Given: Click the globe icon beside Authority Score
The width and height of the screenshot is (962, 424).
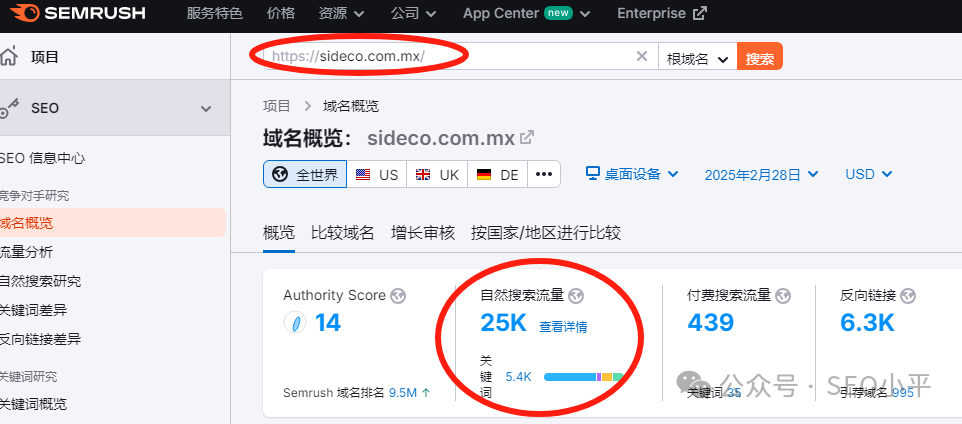Looking at the screenshot, I should click(398, 296).
